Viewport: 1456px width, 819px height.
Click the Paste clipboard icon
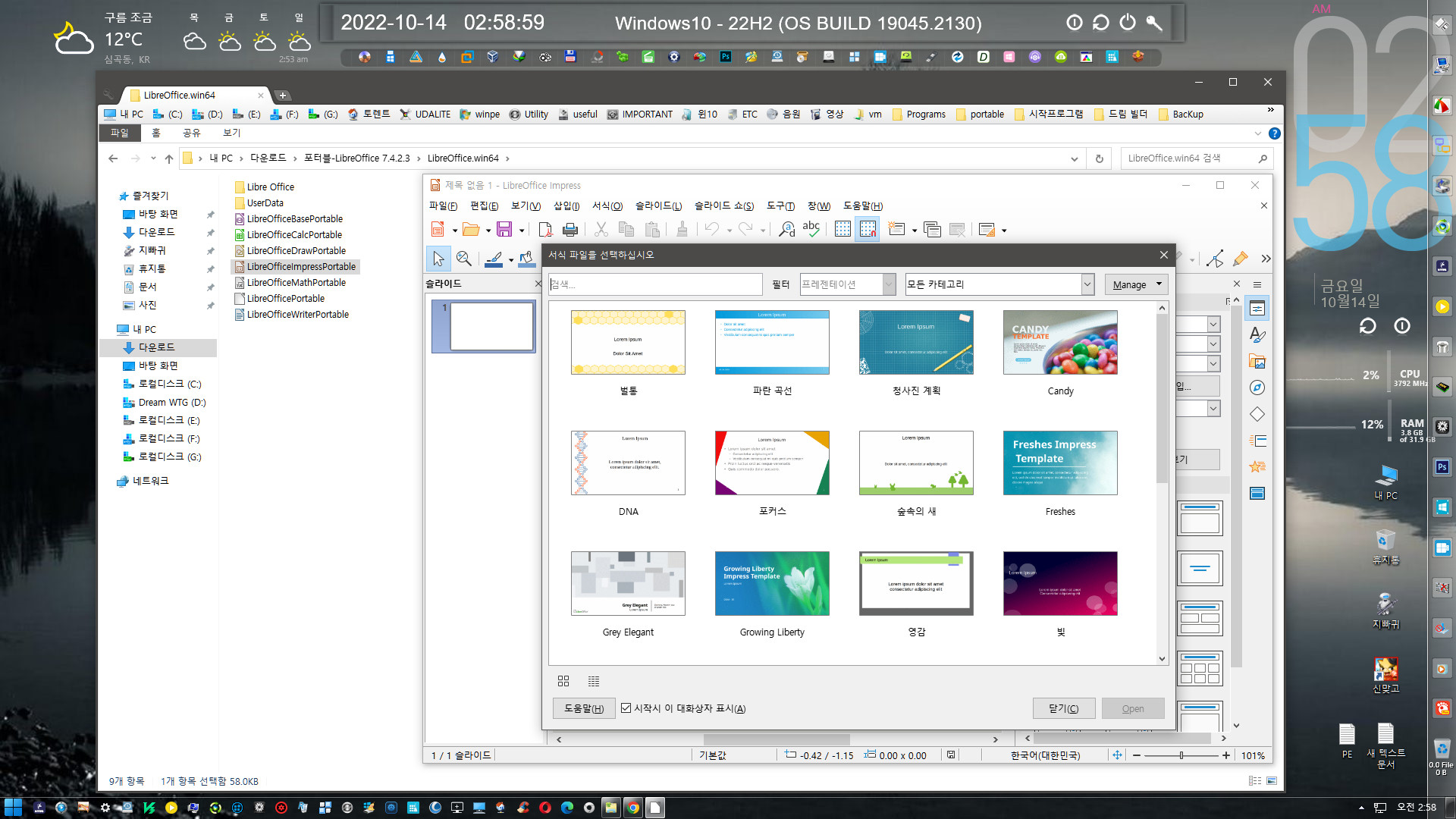coord(651,229)
